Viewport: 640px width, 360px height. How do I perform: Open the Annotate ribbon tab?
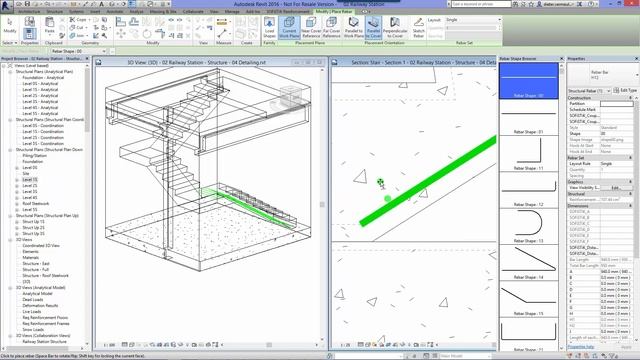click(x=115, y=11)
